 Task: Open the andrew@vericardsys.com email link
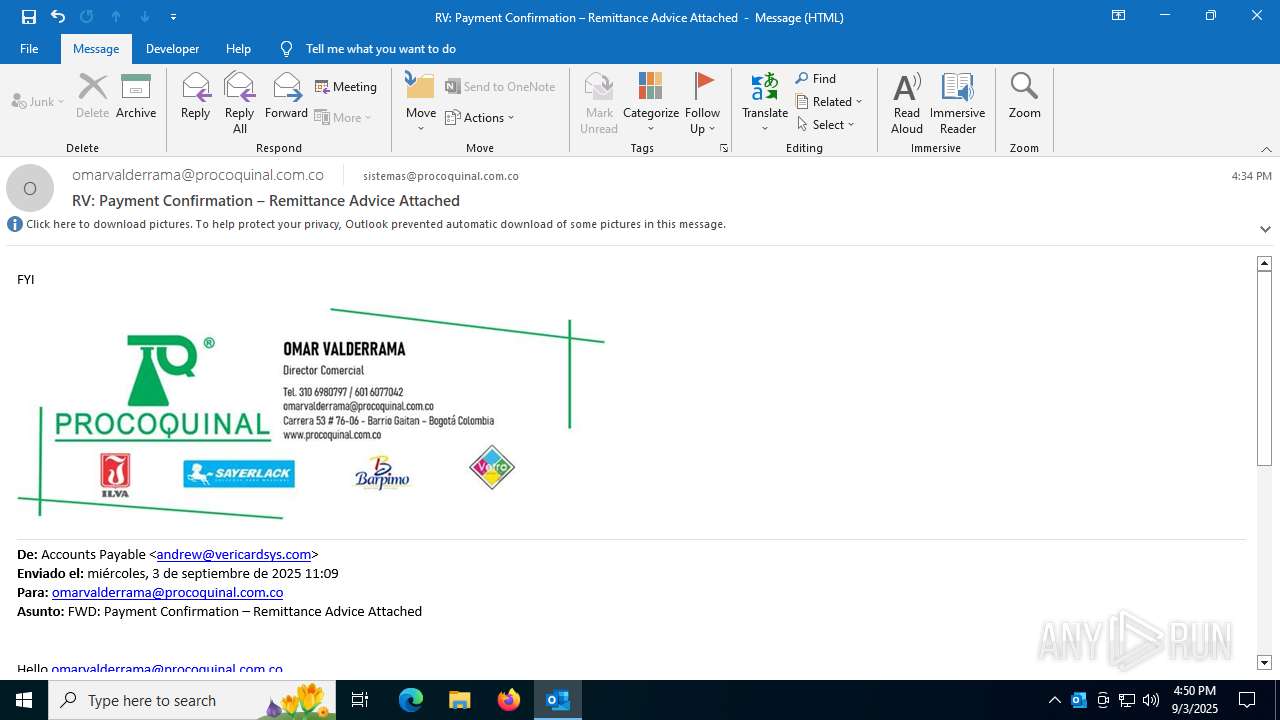click(234, 554)
